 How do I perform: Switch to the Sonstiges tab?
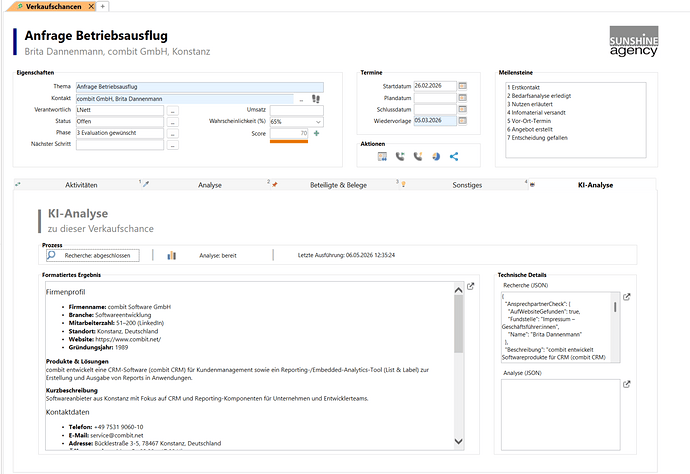(x=467, y=185)
